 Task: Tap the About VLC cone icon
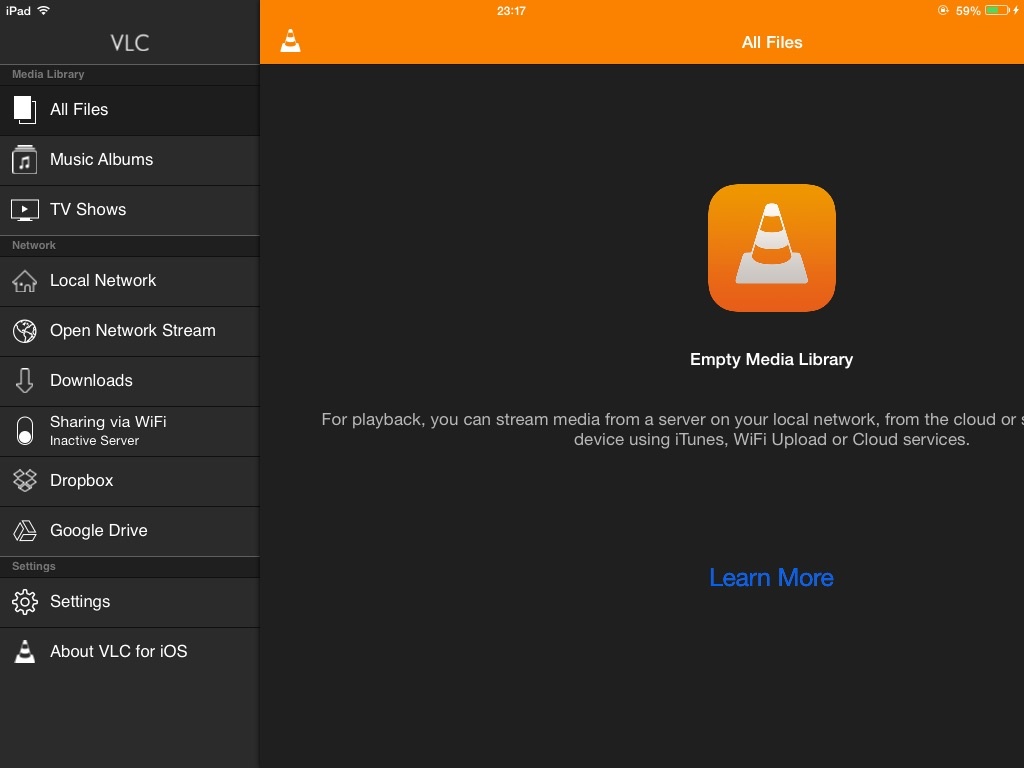coord(24,651)
